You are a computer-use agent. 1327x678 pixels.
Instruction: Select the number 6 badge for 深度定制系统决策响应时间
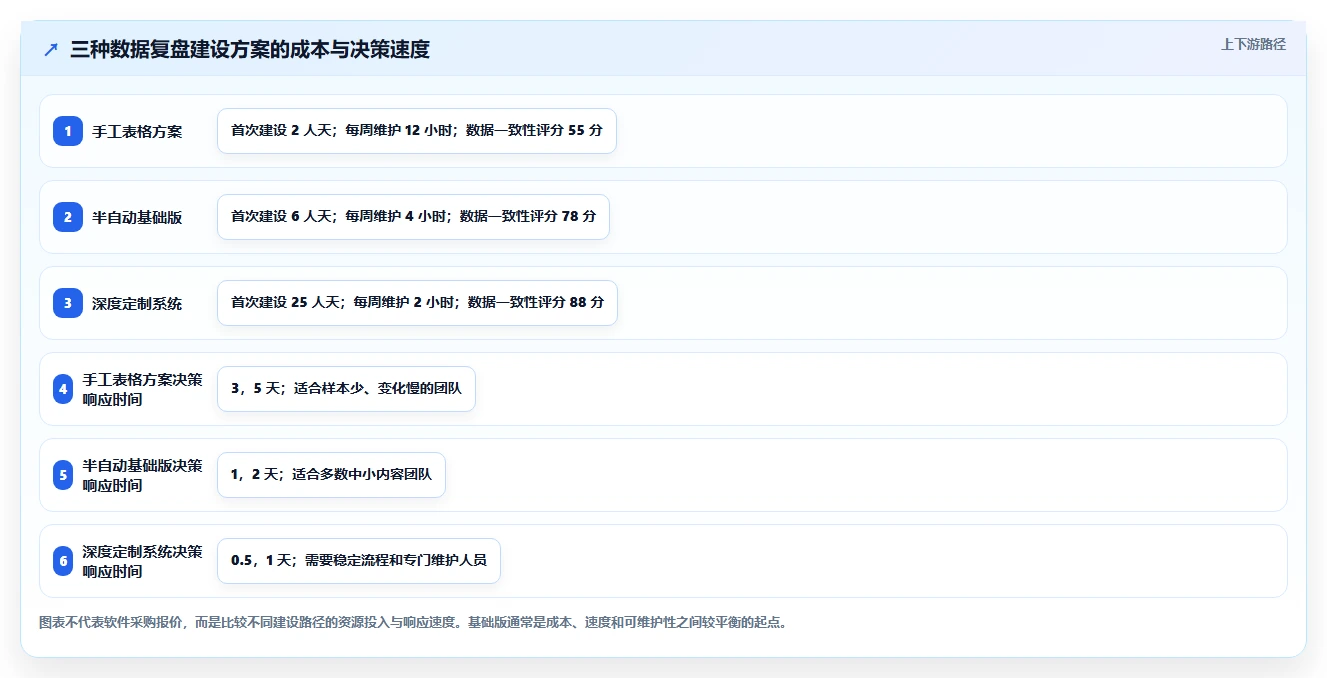point(63,561)
